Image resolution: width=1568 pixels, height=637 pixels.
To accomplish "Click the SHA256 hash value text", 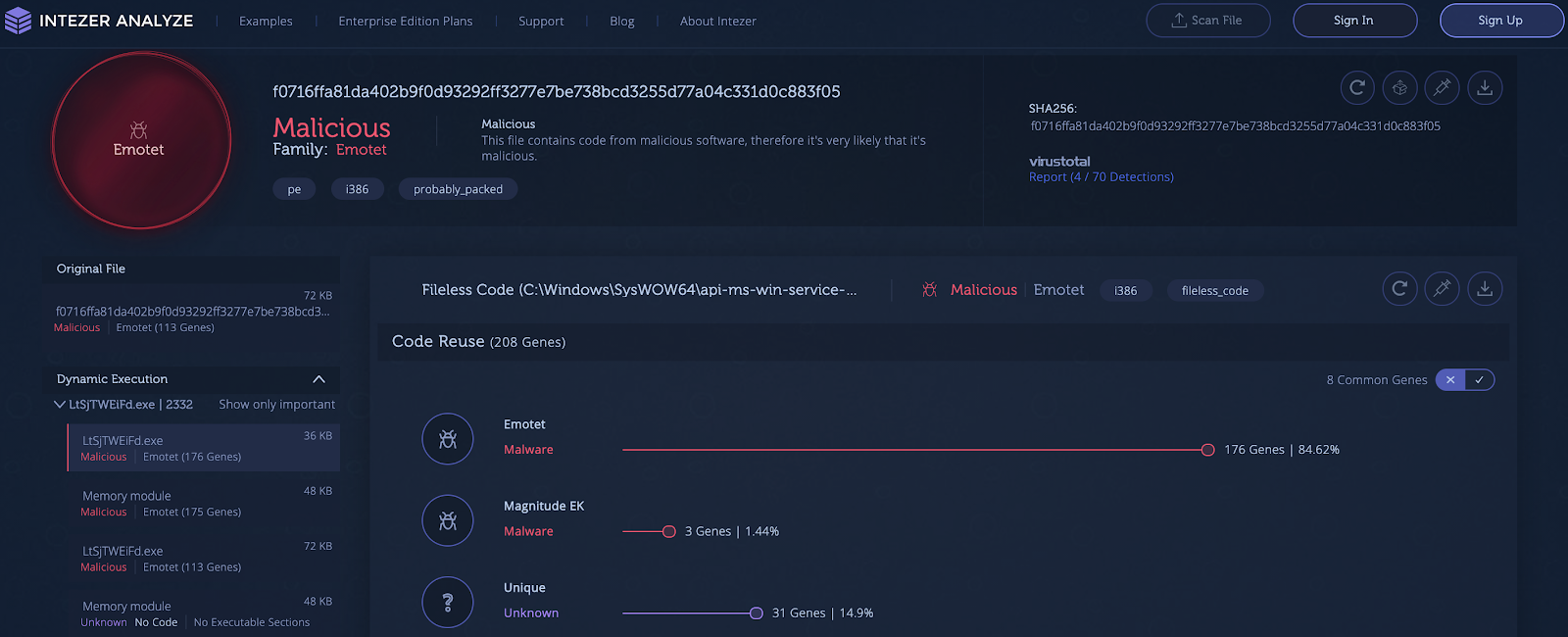I will click(x=1235, y=126).
